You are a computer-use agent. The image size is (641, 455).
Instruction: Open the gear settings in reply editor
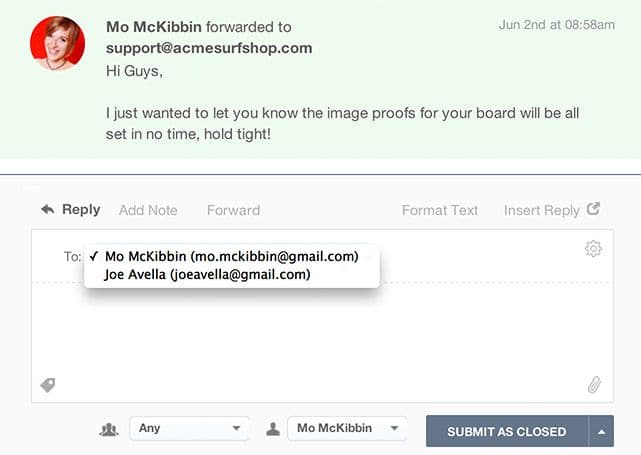593,249
